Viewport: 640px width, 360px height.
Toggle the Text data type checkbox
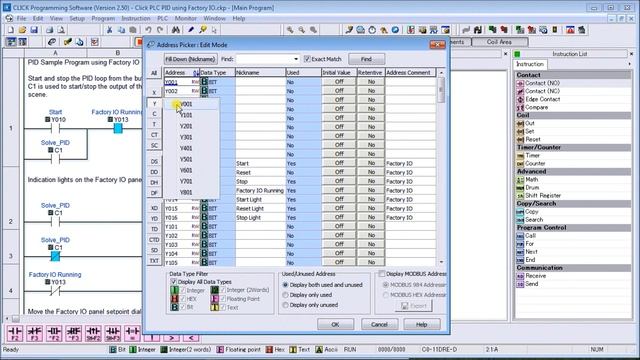[223, 307]
